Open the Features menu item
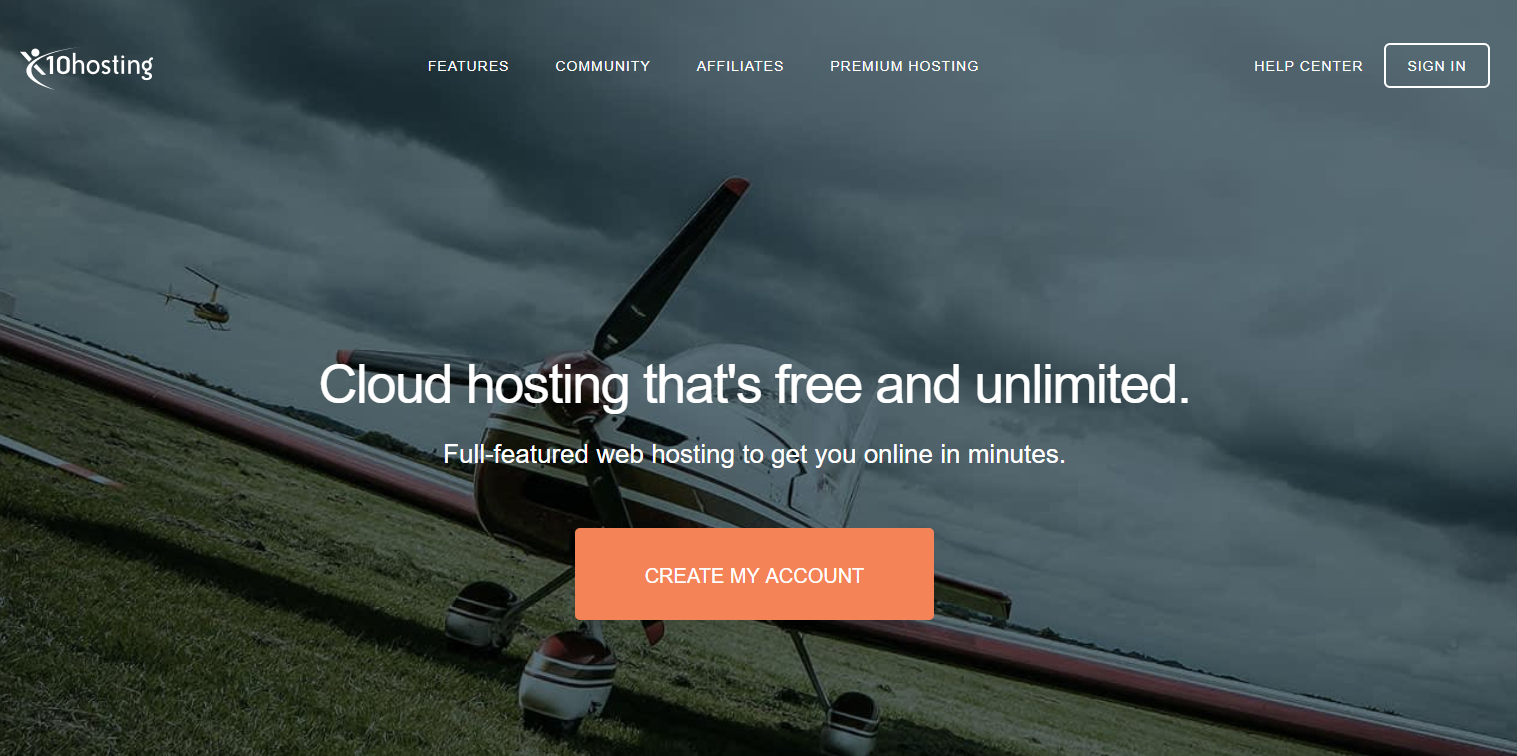Image resolution: width=1517 pixels, height=756 pixels. point(468,66)
